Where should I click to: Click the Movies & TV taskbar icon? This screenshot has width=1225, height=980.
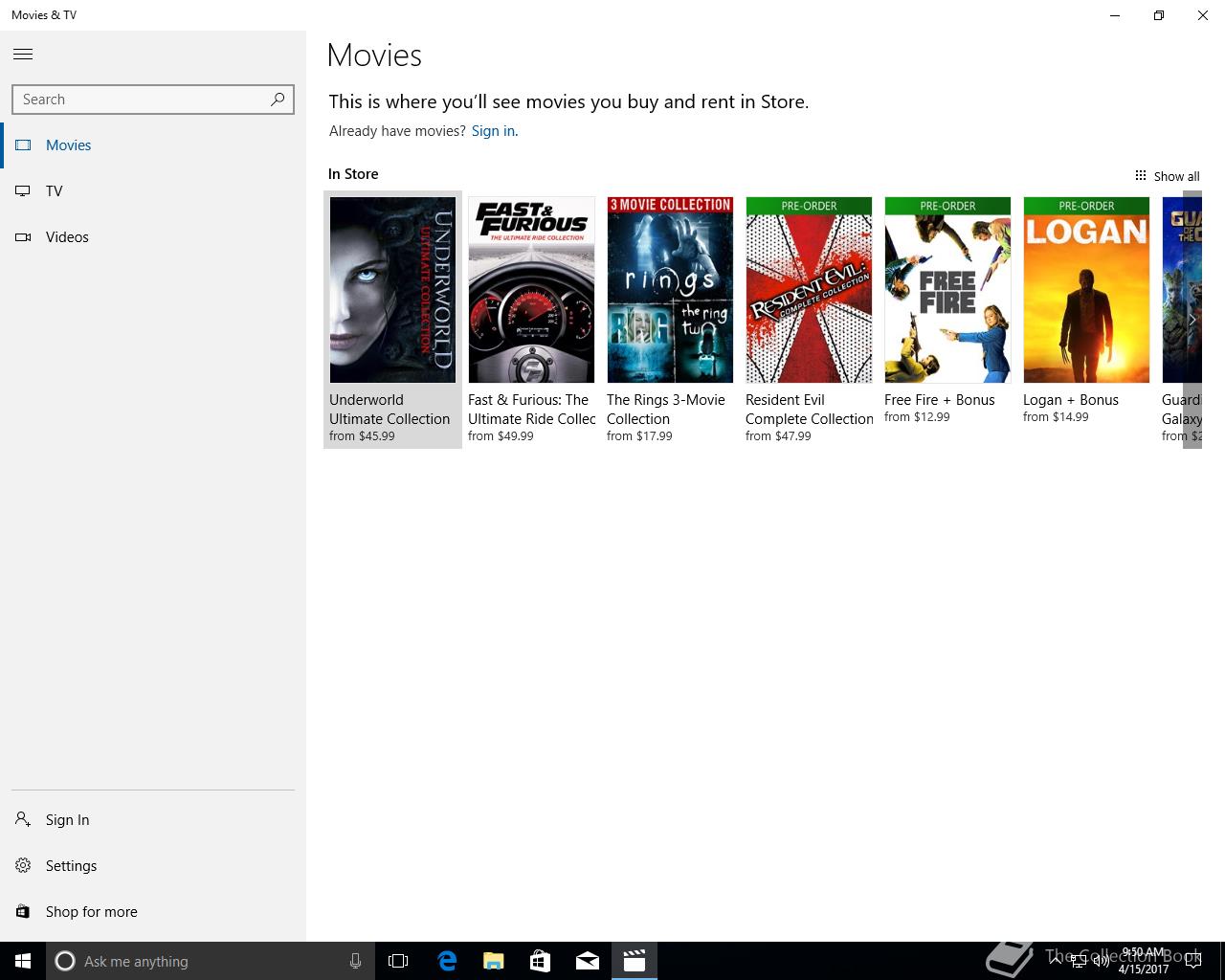tap(635, 961)
